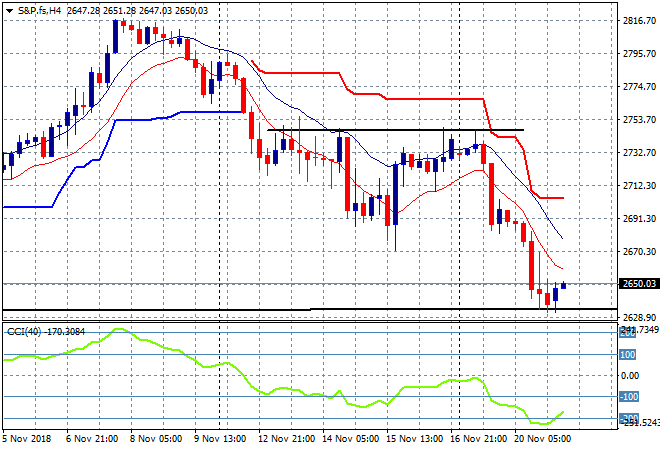The image size is (660, 450).
Task: Click the 2691.30 price axis label
Action: (x=639, y=218)
